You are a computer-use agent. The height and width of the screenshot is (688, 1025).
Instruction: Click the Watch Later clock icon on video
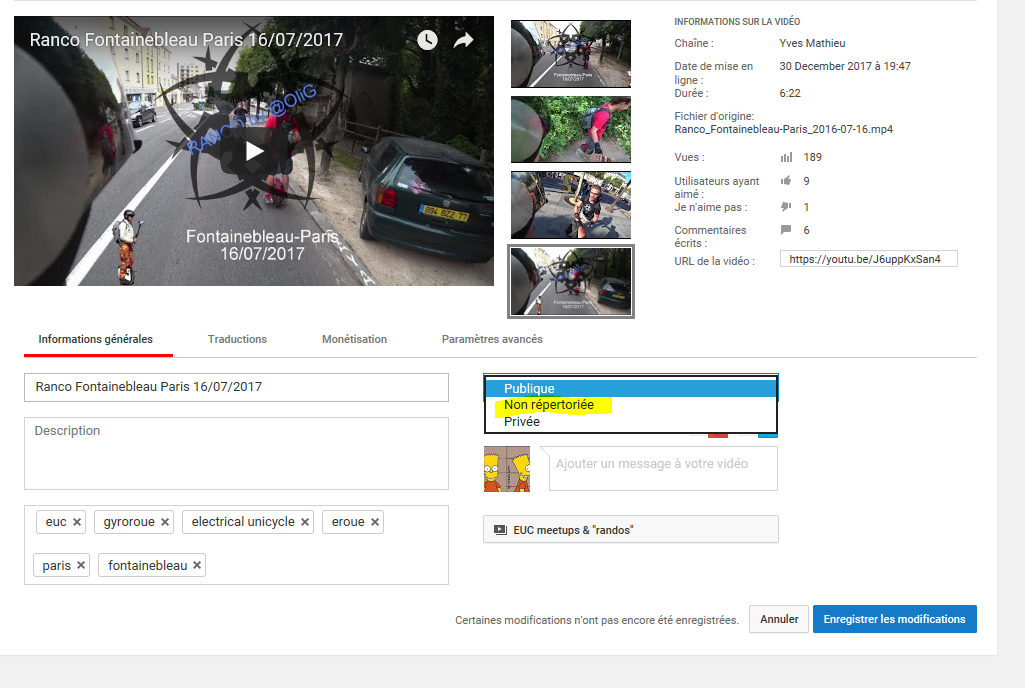[x=427, y=40]
